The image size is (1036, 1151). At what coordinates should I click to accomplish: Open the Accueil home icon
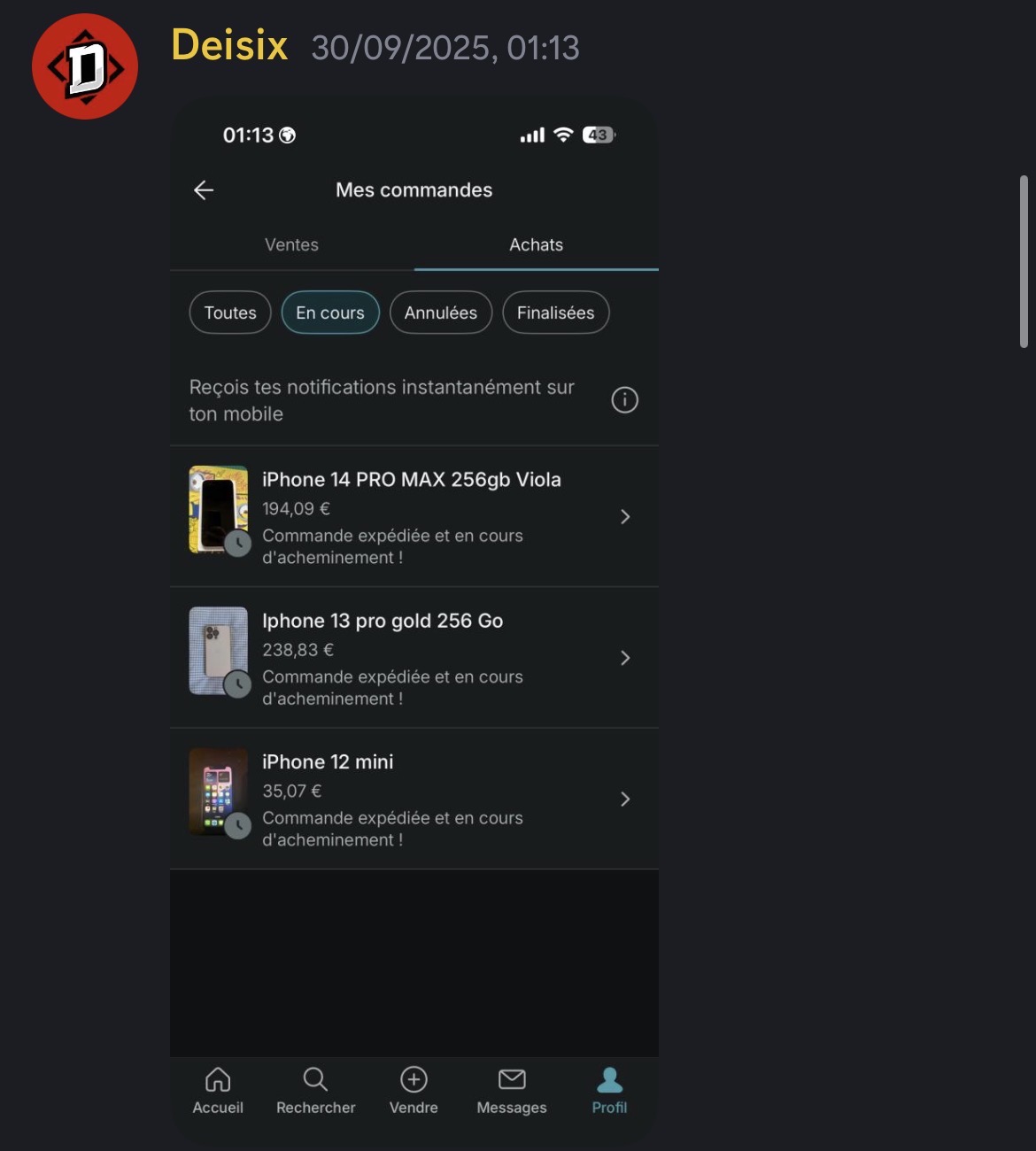tap(218, 1079)
